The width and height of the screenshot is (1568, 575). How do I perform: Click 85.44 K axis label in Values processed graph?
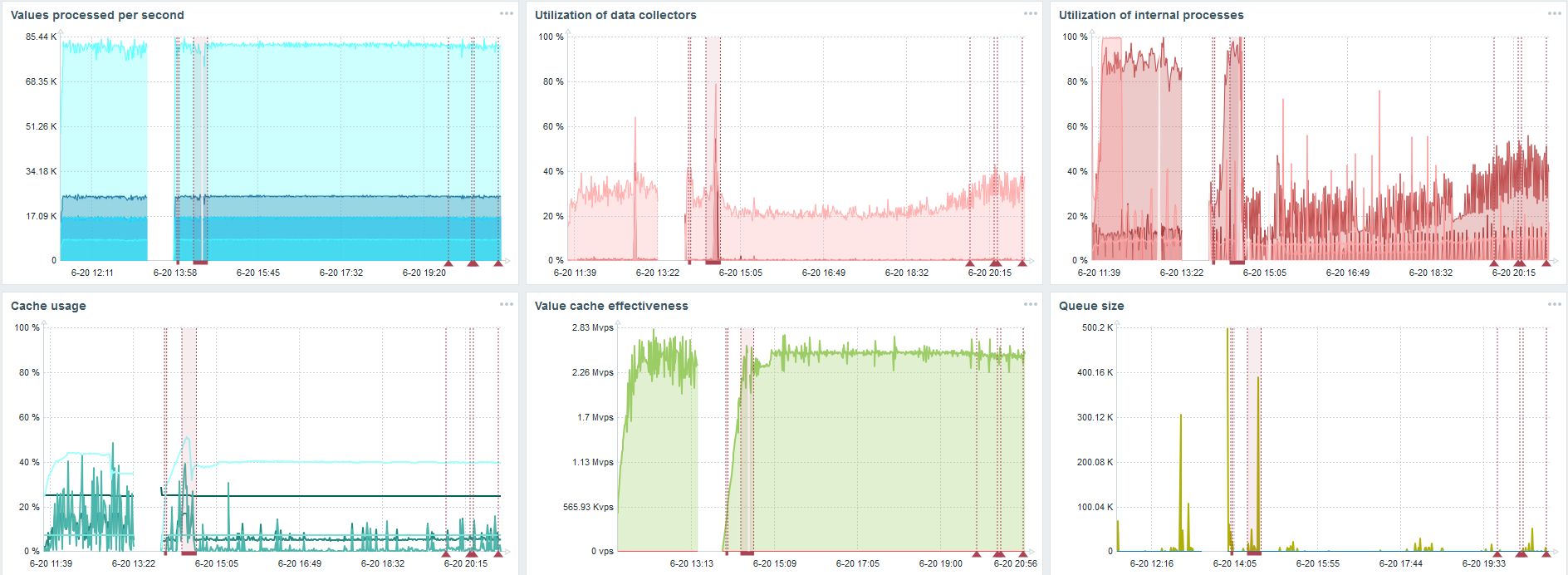pyautogui.click(x=42, y=37)
